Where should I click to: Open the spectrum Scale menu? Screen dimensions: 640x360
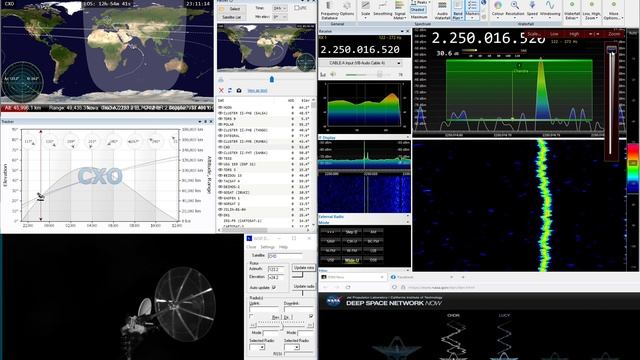[365, 9]
